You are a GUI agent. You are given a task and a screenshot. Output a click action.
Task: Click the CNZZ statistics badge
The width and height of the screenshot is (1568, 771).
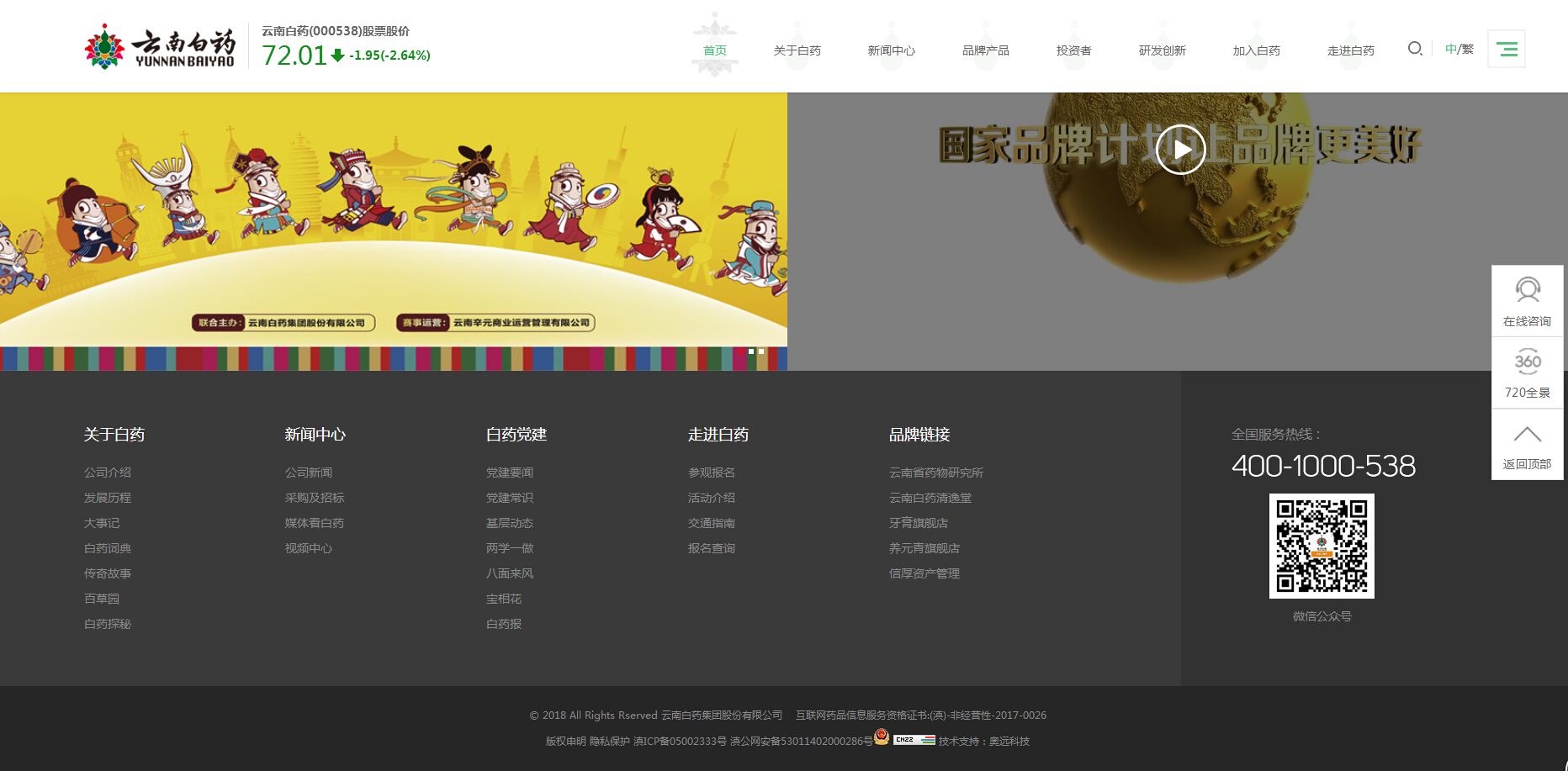pos(914,740)
